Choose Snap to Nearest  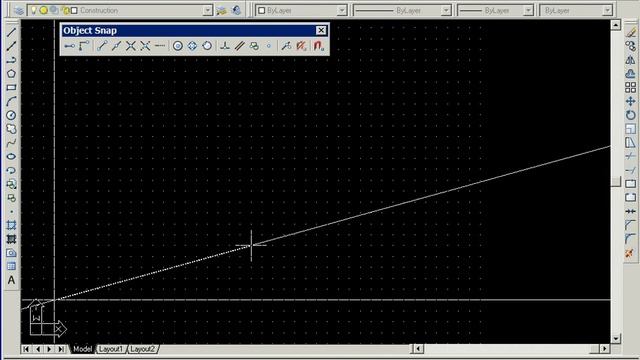point(287,46)
